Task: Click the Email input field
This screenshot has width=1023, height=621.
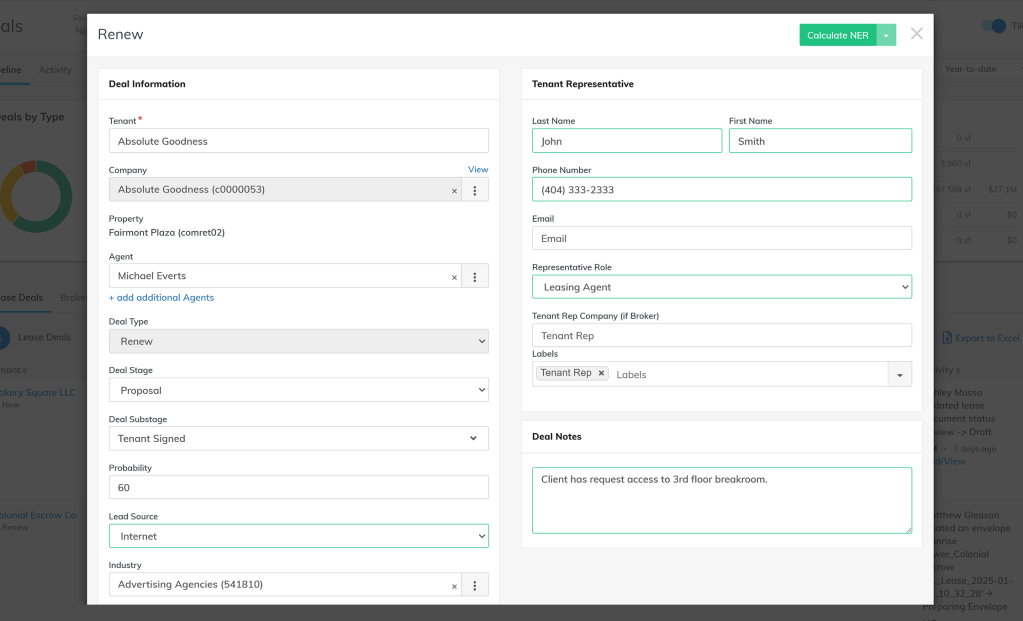Action: point(722,238)
